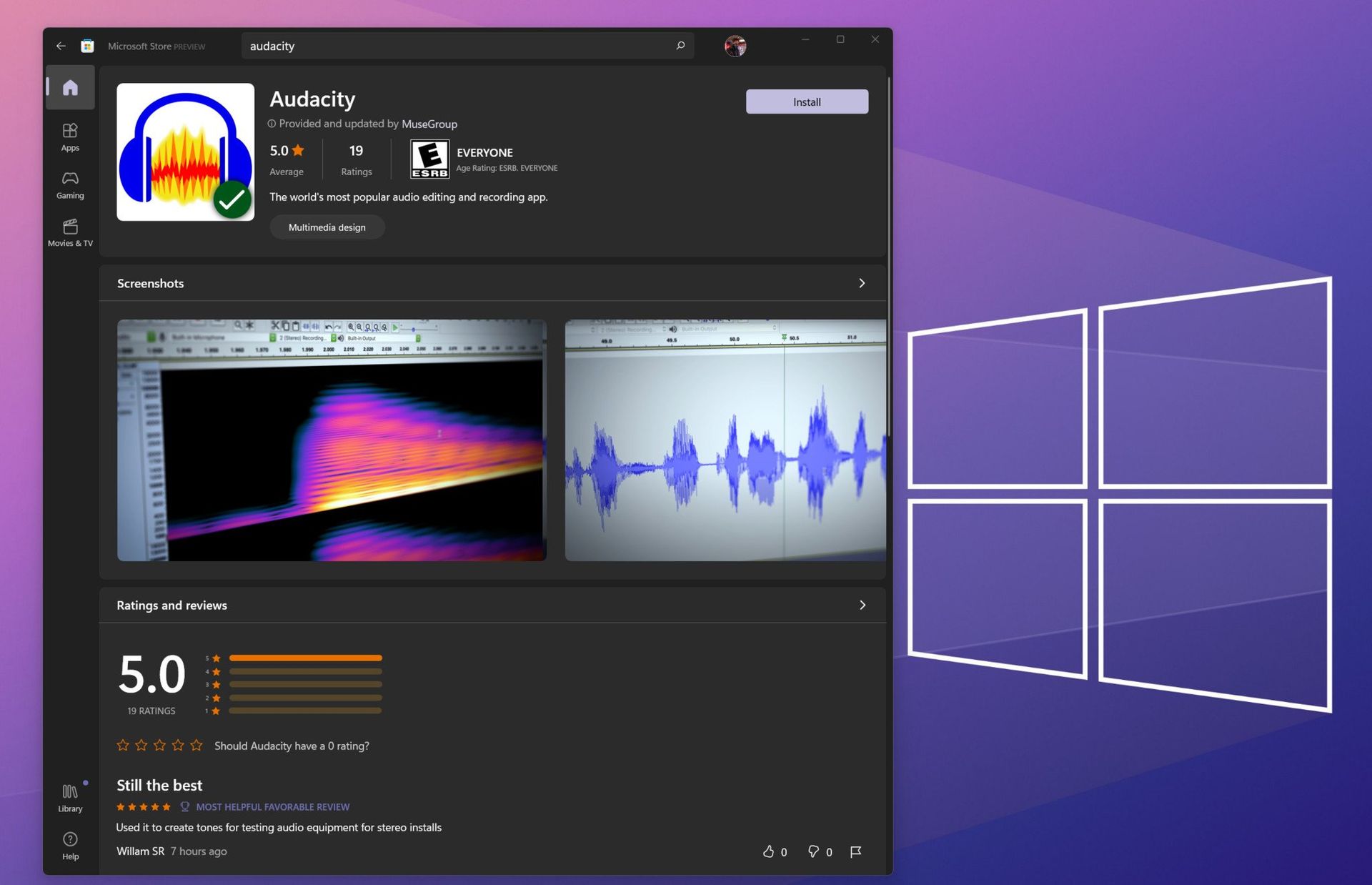Open the Home section in the sidebar

69,87
